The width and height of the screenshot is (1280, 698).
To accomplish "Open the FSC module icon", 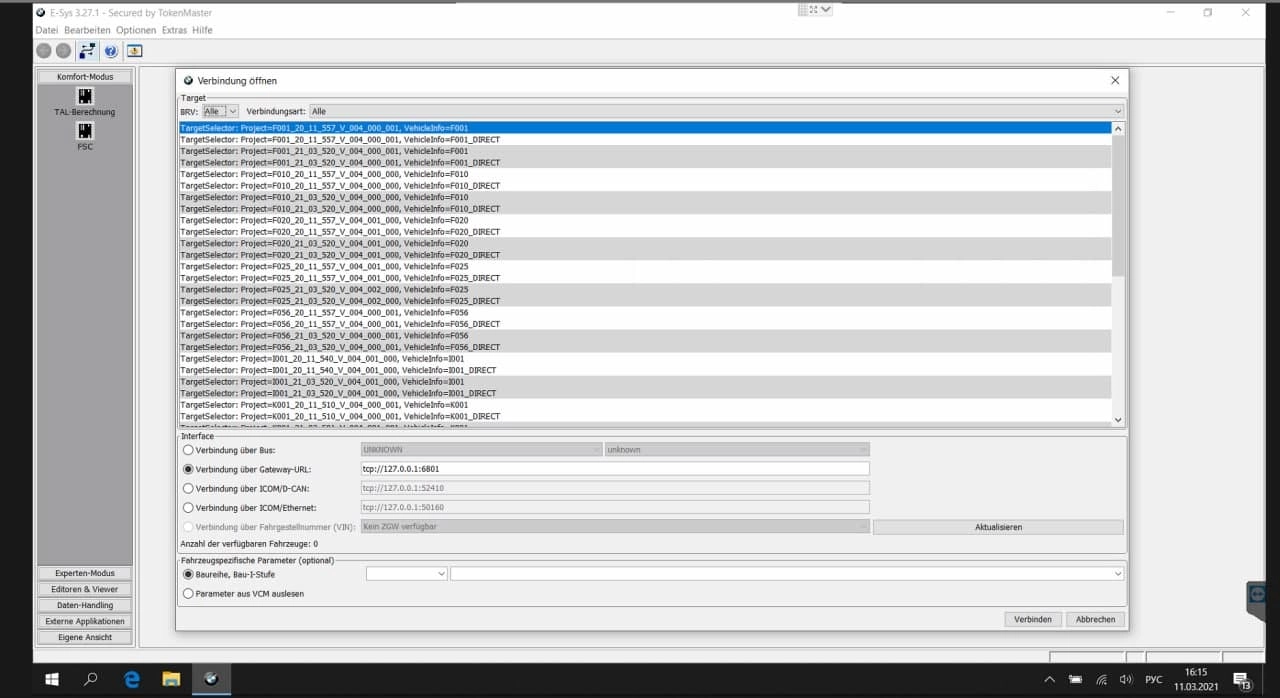I will (85, 131).
